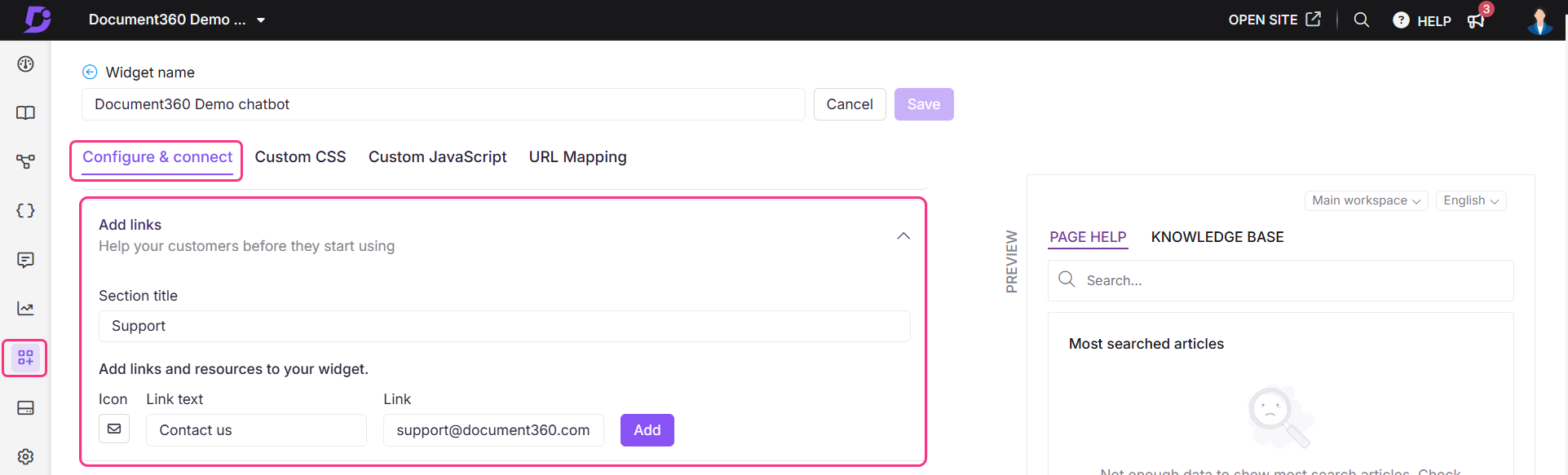The width and height of the screenshot is (1568, 475).
Task: Switch to Custom CSS tab
Action: pyautogui.click(x=300, y=156)
